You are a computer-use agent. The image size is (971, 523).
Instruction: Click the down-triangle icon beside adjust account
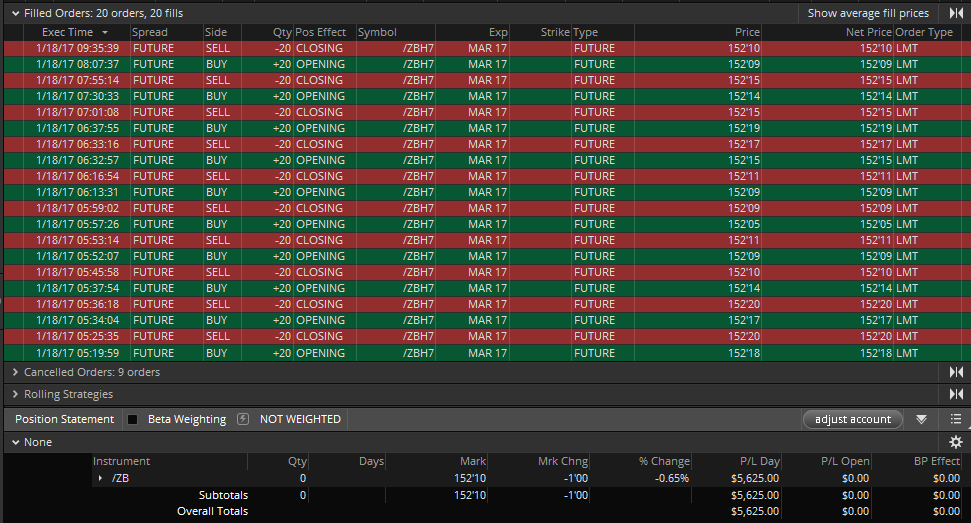[x=921, y=419]
